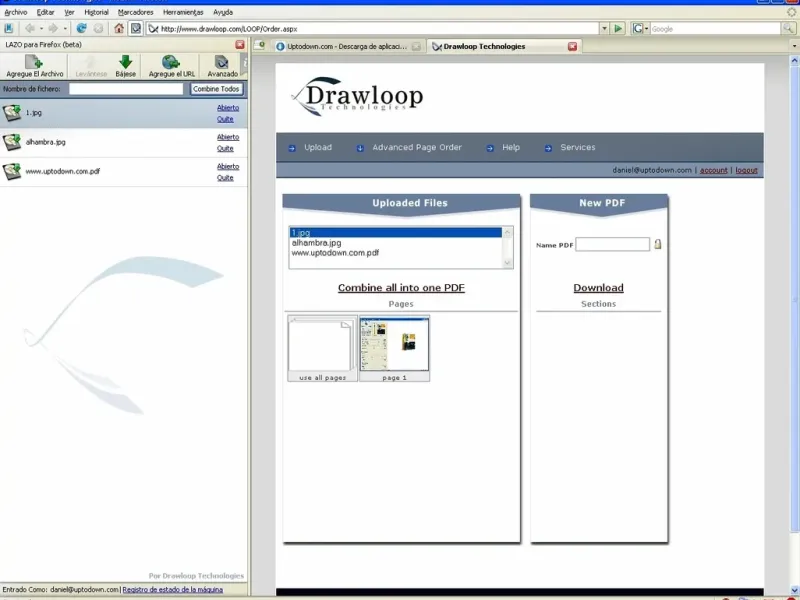The image size is (800, 600).
Task: Go forward with the Forward arrow
Action: (x=53, y=29)
